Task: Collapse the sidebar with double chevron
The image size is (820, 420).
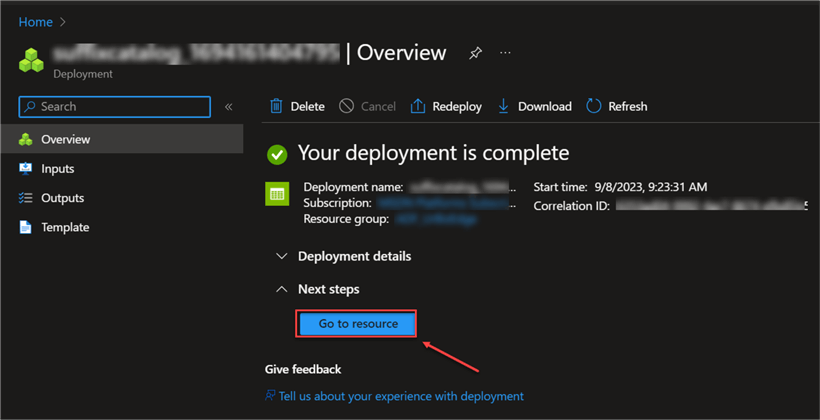Action: pos(228,107)
